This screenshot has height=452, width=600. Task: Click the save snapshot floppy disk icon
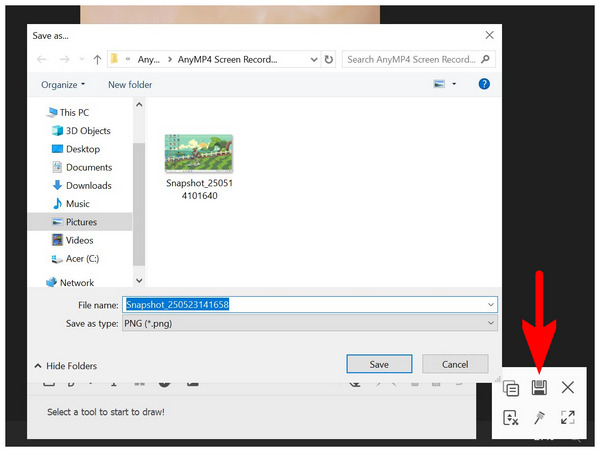pyautogui.click(x=539, y=388)
